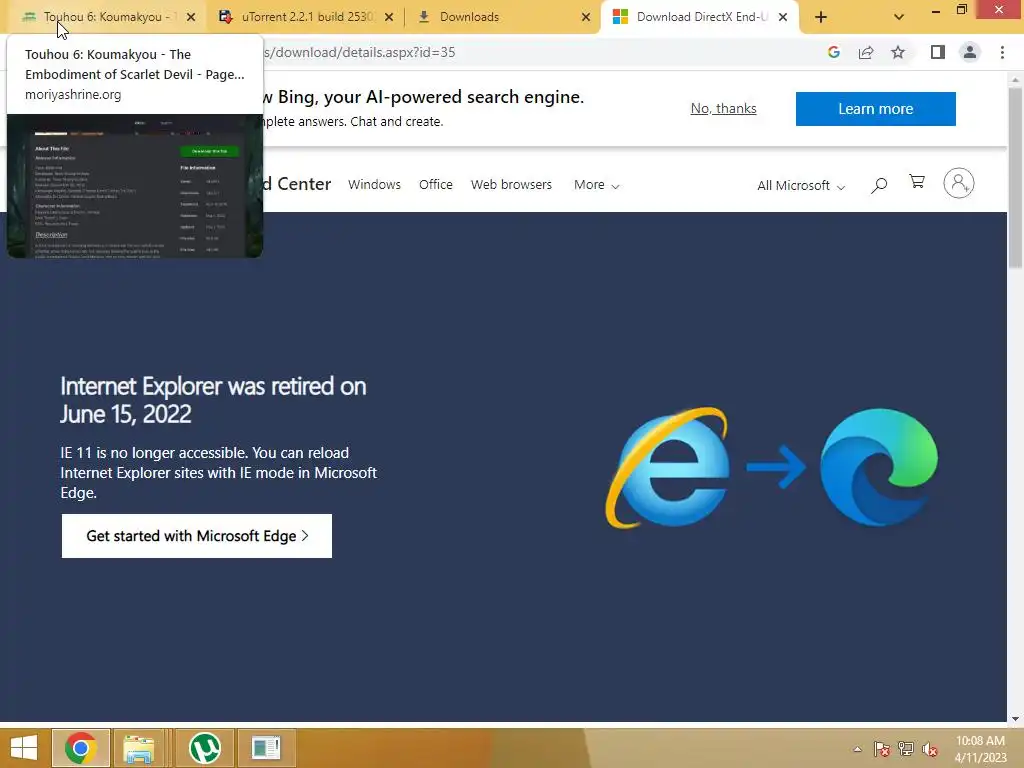Open File Explorer from the taskbar

pos(139,748)
